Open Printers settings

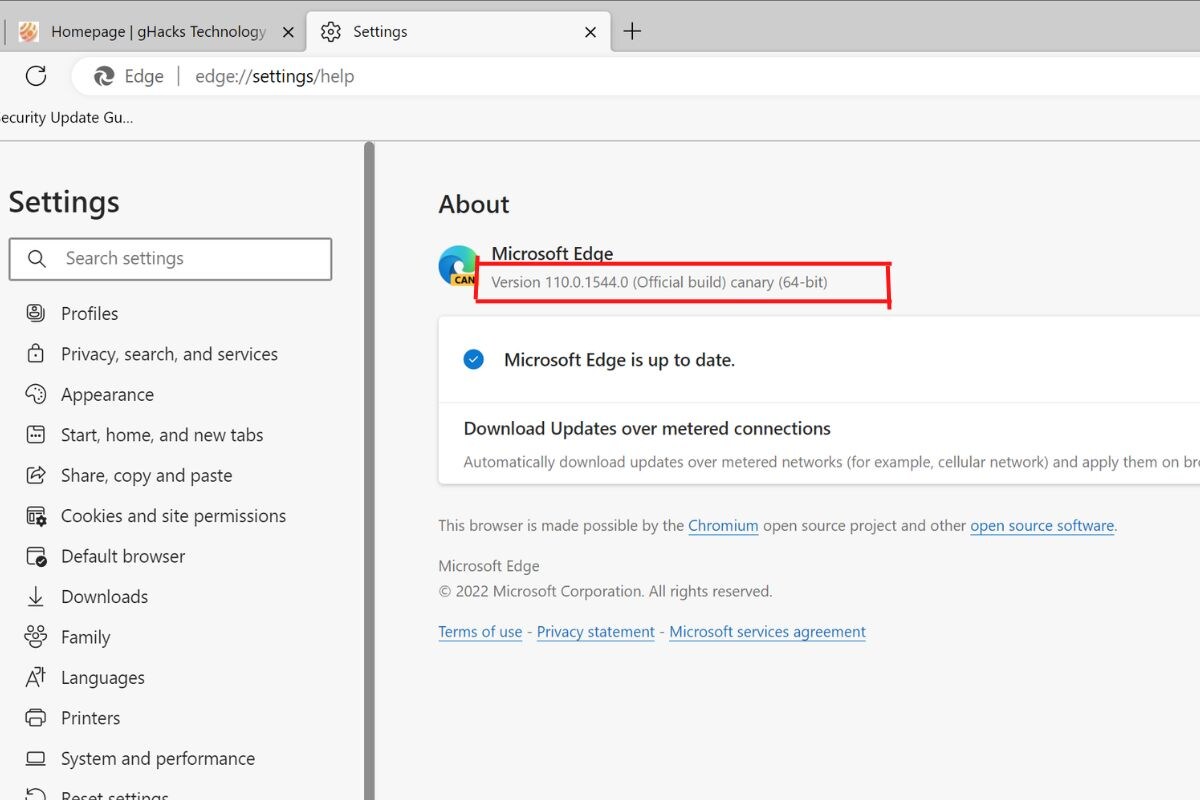point(90,718)
